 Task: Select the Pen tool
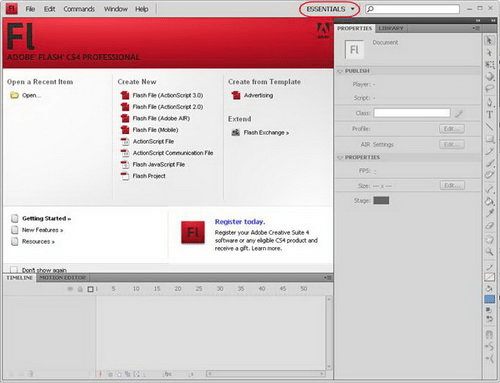489,102
